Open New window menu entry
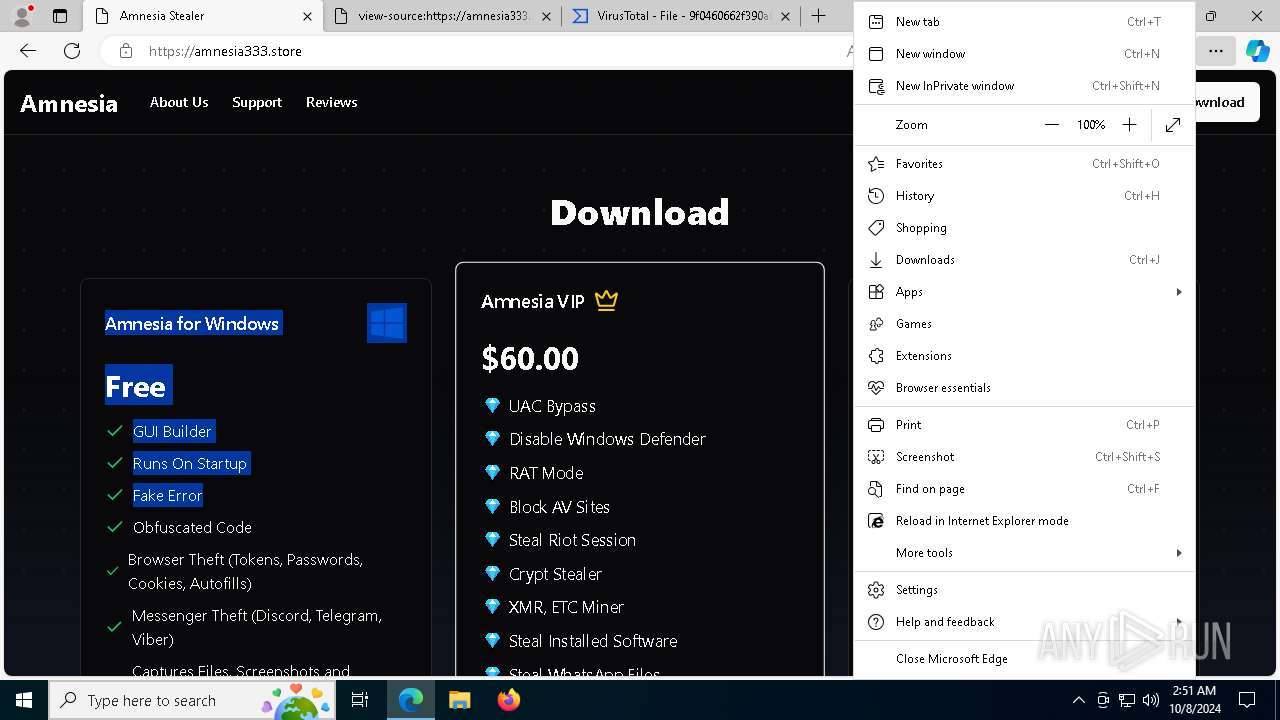This screenshot has width=1280, height=720. pos(1024,54)
